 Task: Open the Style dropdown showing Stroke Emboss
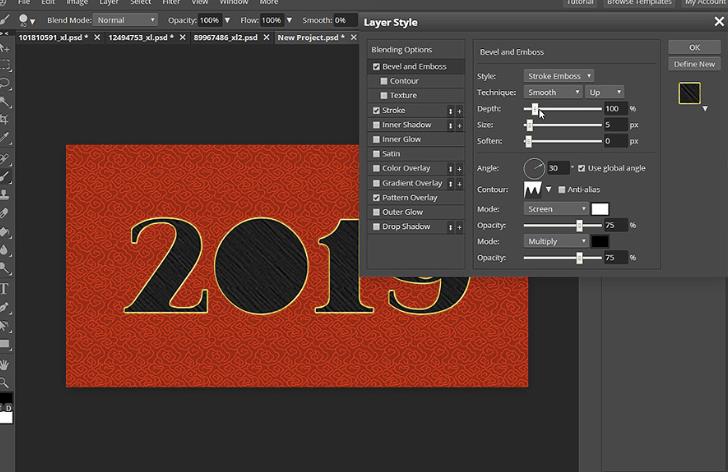point(558,75)
